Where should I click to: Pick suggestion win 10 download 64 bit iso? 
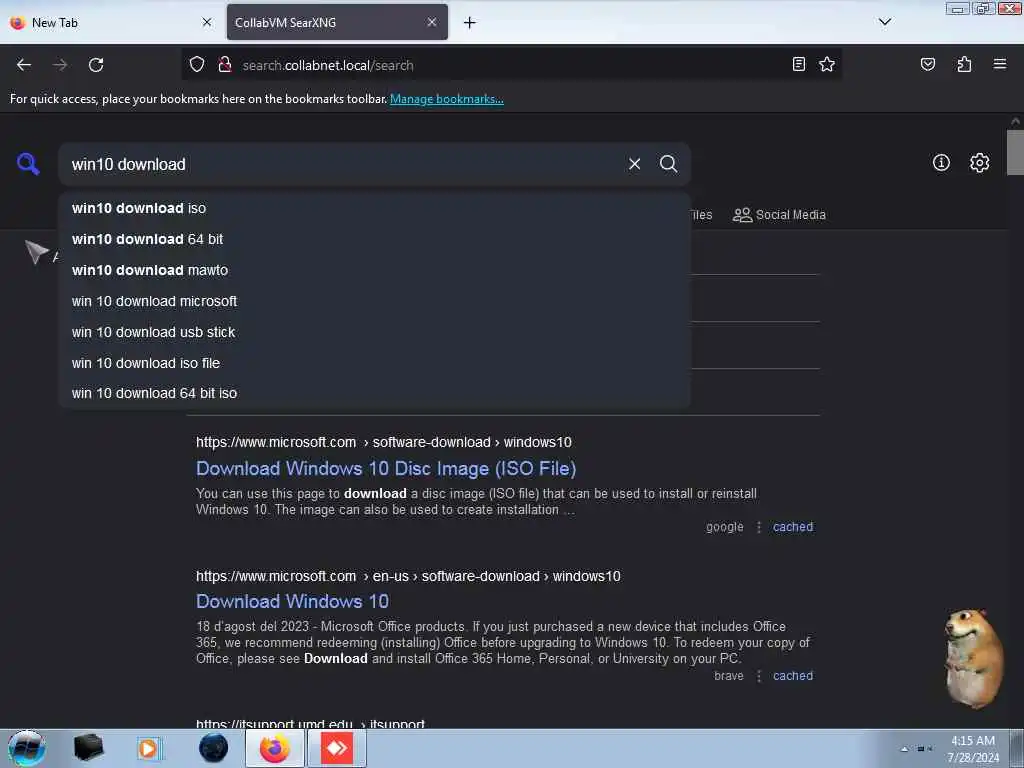pos(374,393)
